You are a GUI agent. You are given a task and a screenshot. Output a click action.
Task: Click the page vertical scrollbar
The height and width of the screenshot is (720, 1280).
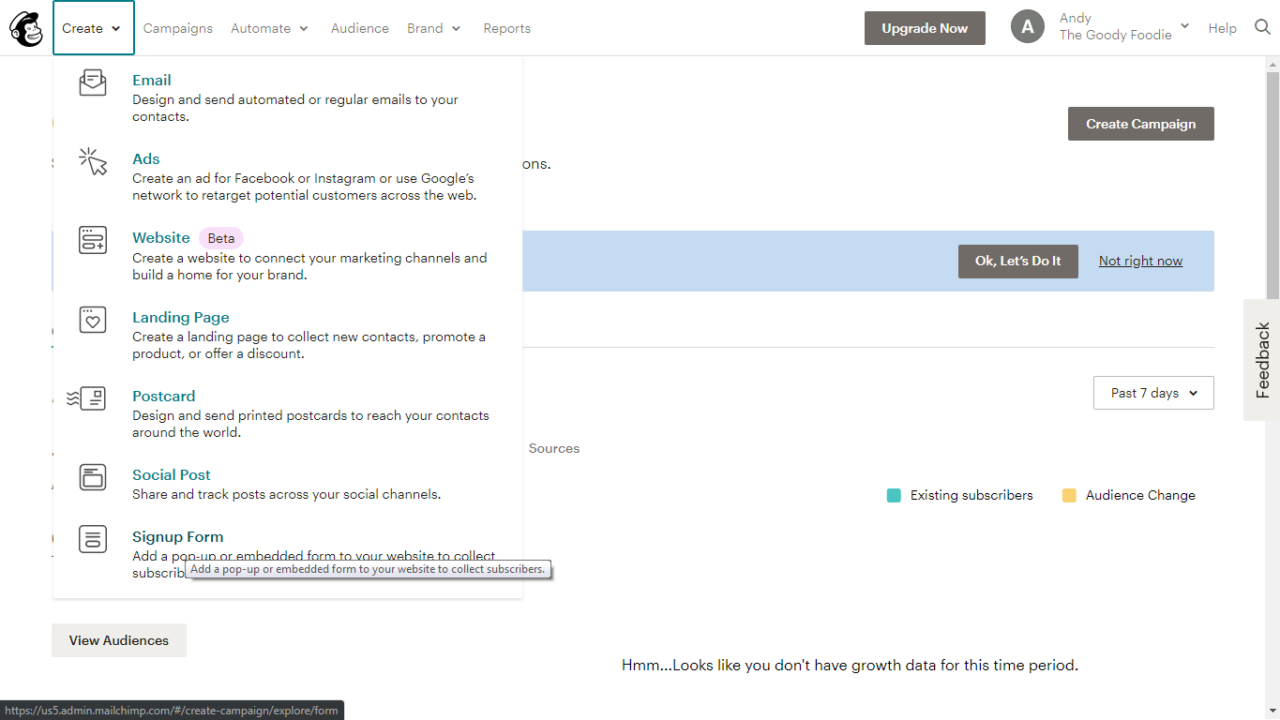1273,184
